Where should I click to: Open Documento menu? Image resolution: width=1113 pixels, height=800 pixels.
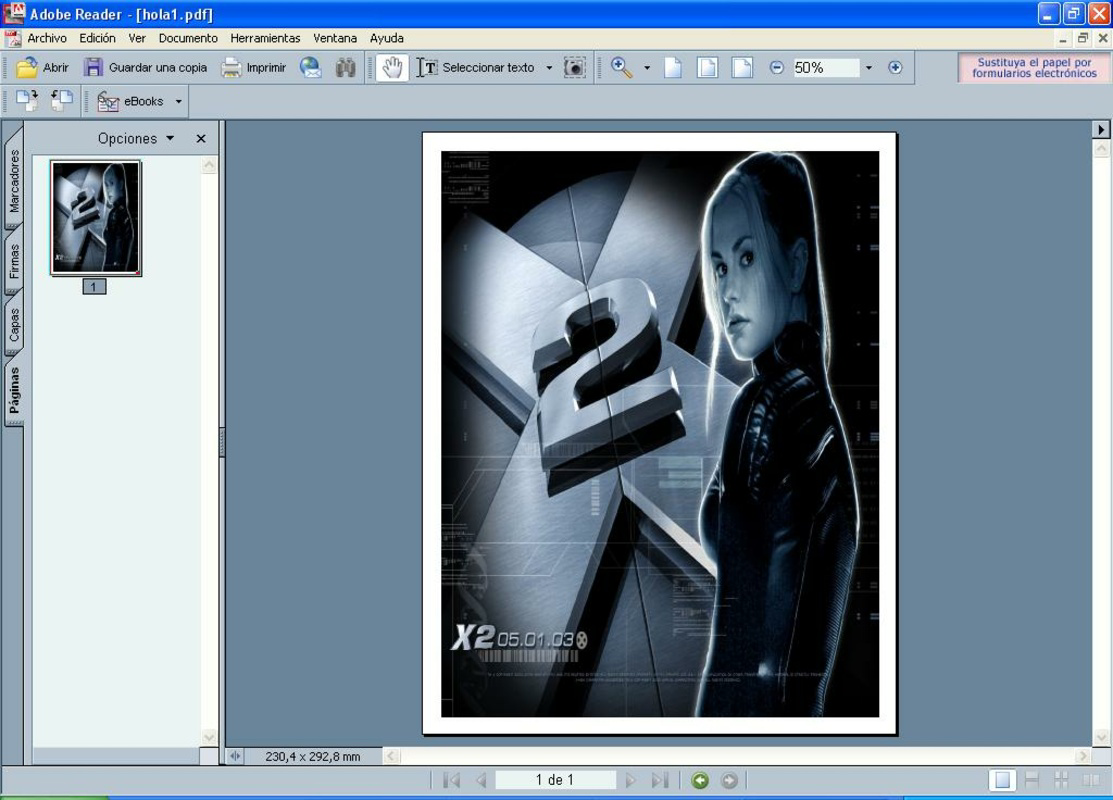[188, 38]
